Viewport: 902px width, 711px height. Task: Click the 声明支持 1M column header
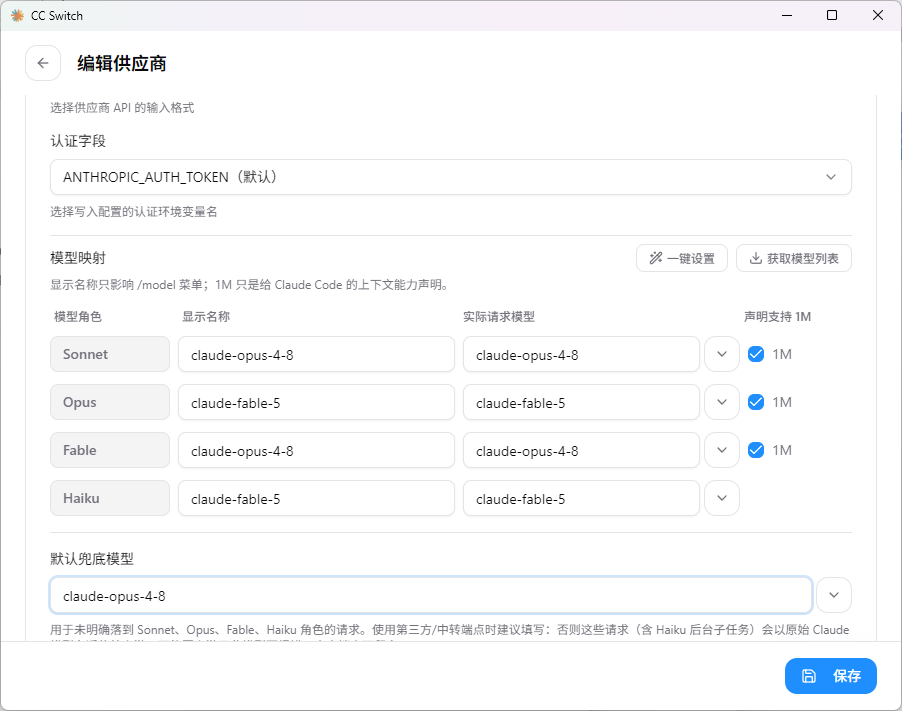pos(777,316)
